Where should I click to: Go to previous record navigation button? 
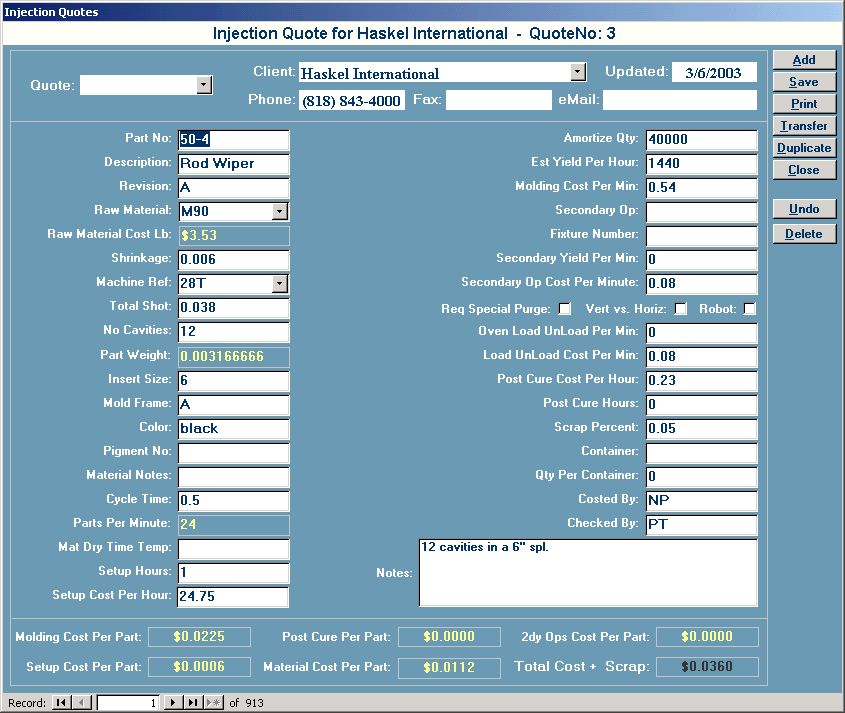tap(81, 702)
